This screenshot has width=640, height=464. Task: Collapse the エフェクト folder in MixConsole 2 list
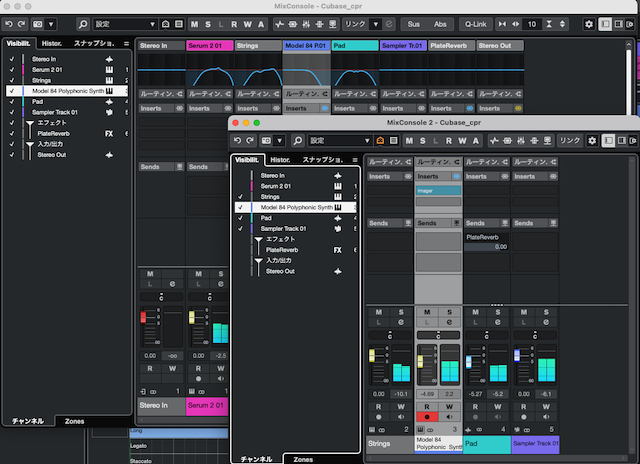coord(259,240)
